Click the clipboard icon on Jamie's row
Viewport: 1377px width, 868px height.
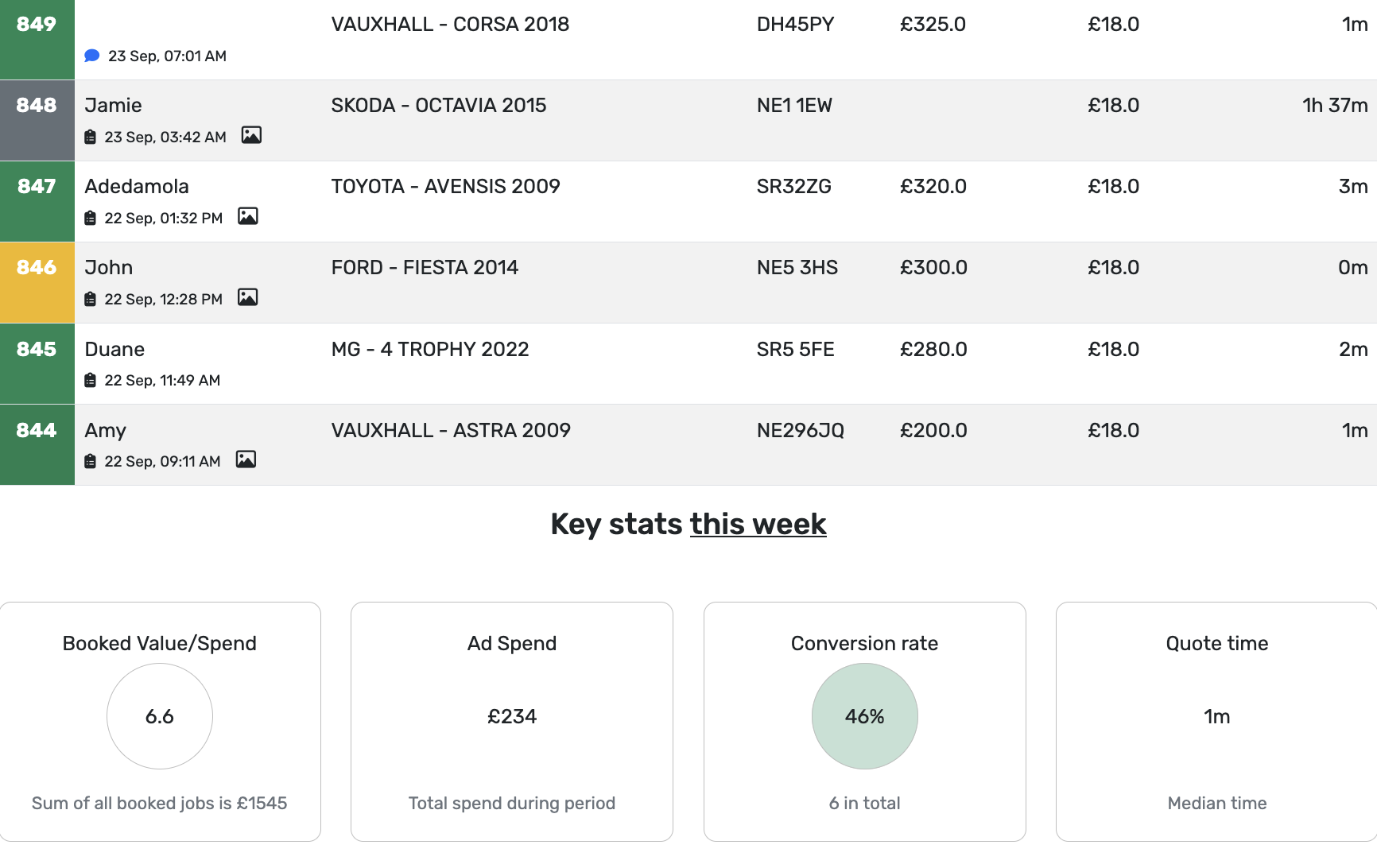point(89,136)
